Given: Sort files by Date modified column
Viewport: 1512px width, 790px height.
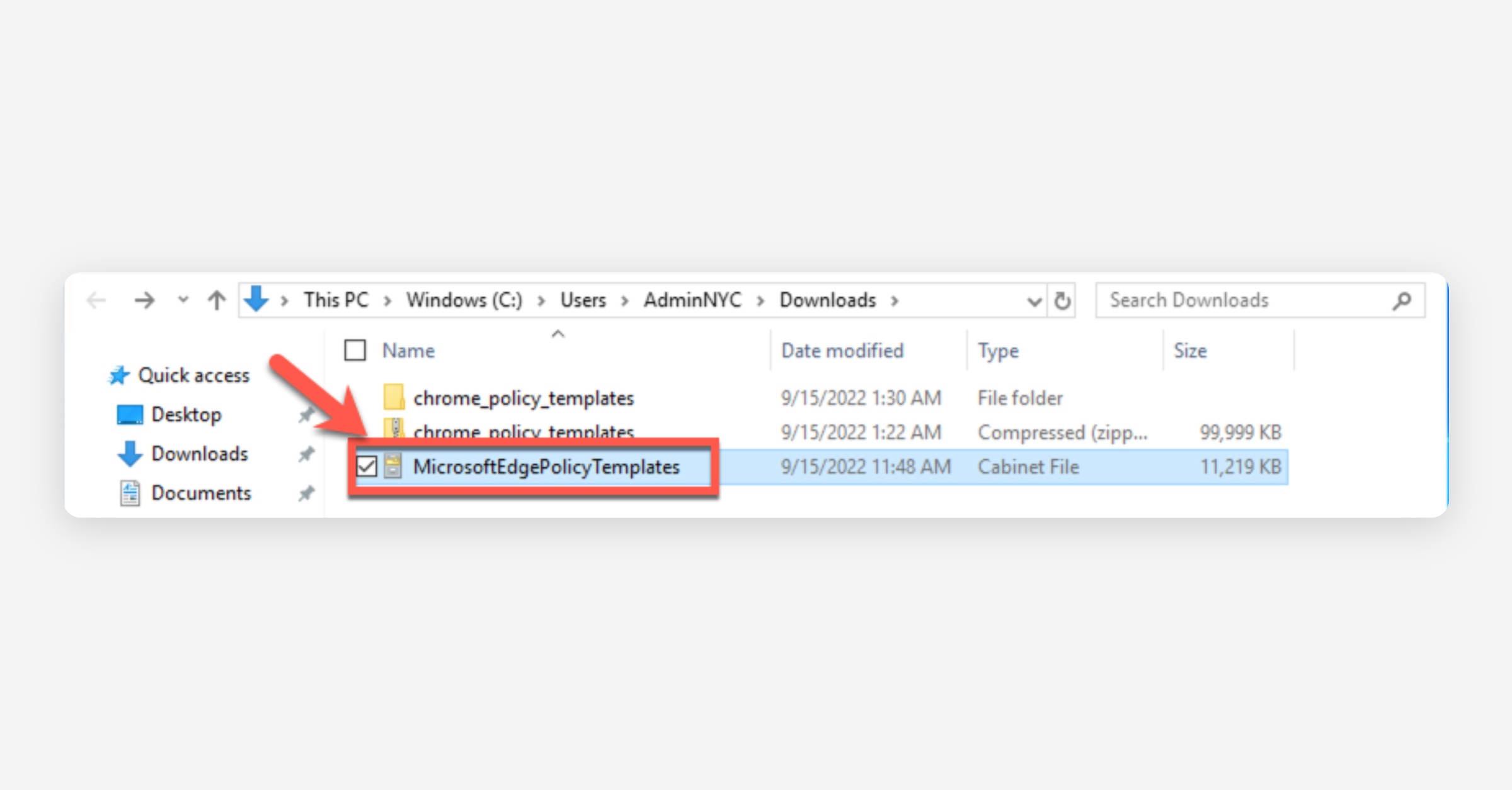Looking at the screenshot, I should [x=842, y=350].
